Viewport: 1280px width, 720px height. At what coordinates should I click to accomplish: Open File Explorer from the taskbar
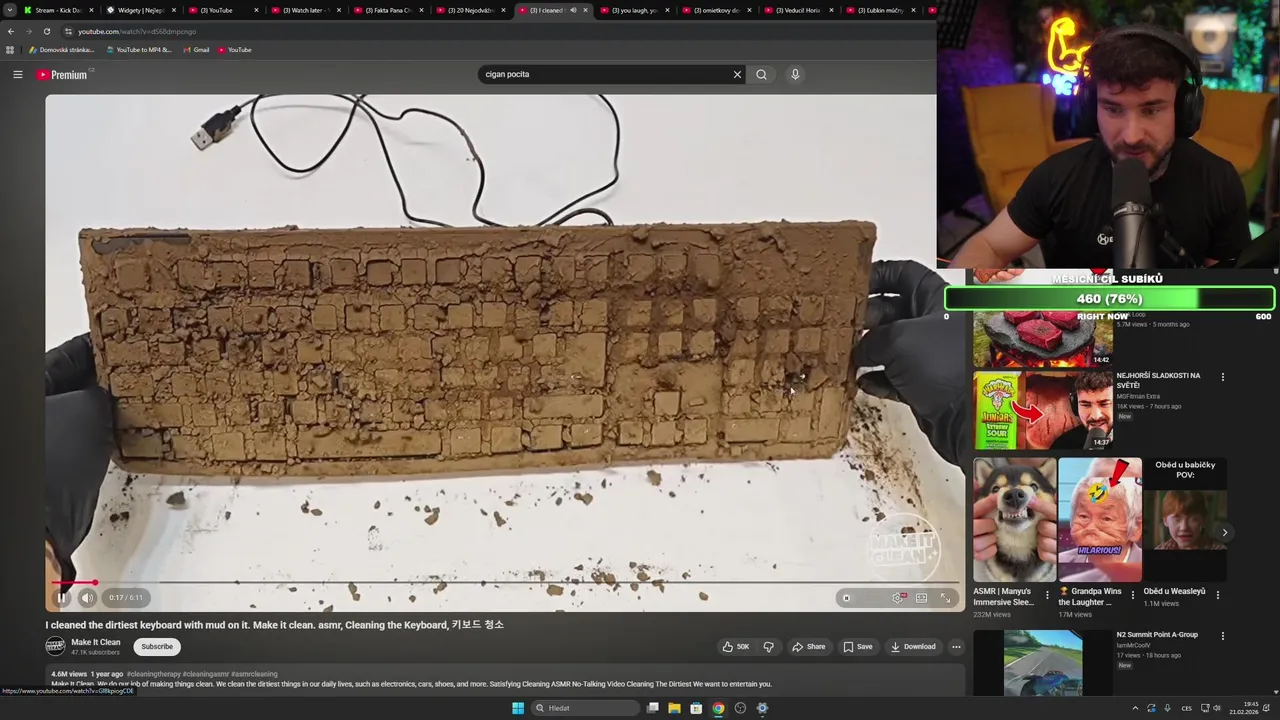(x=674, y=708)
